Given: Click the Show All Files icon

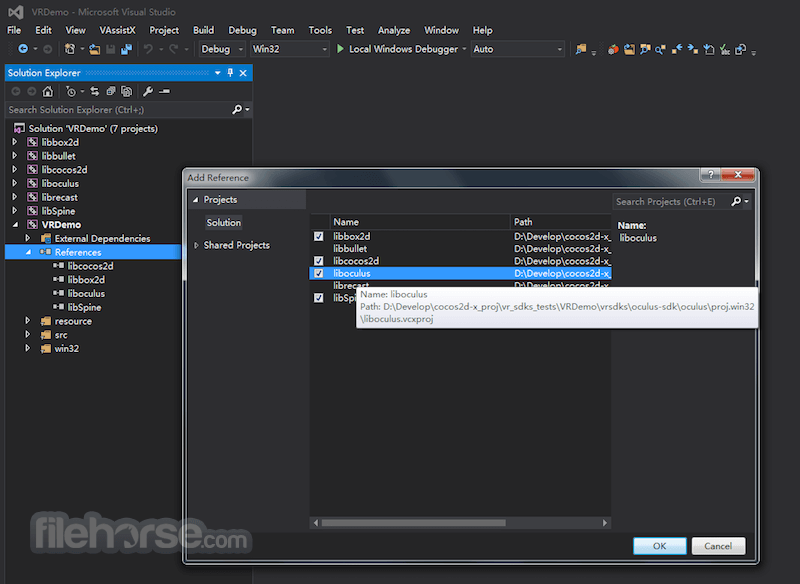Looking at the screenshot, I should 127,91.
